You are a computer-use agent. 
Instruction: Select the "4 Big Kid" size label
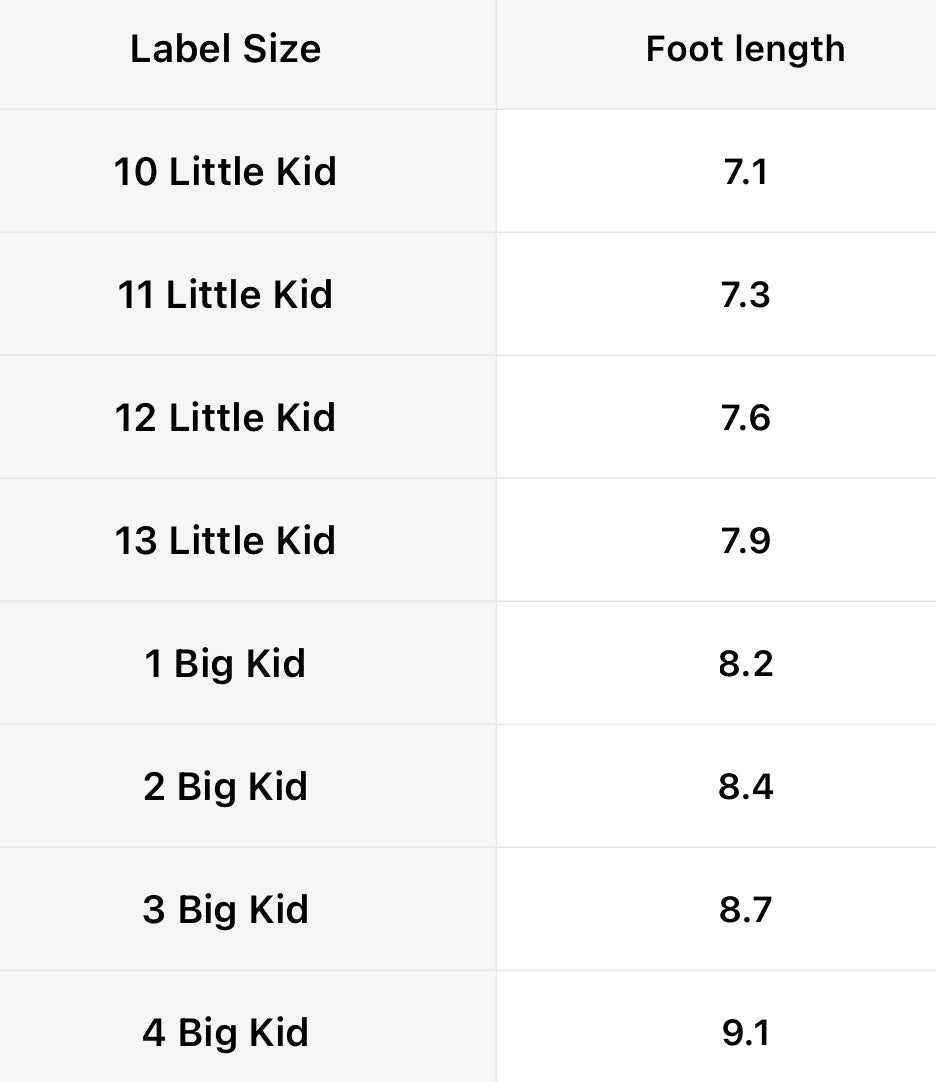tap(225, 1033)
